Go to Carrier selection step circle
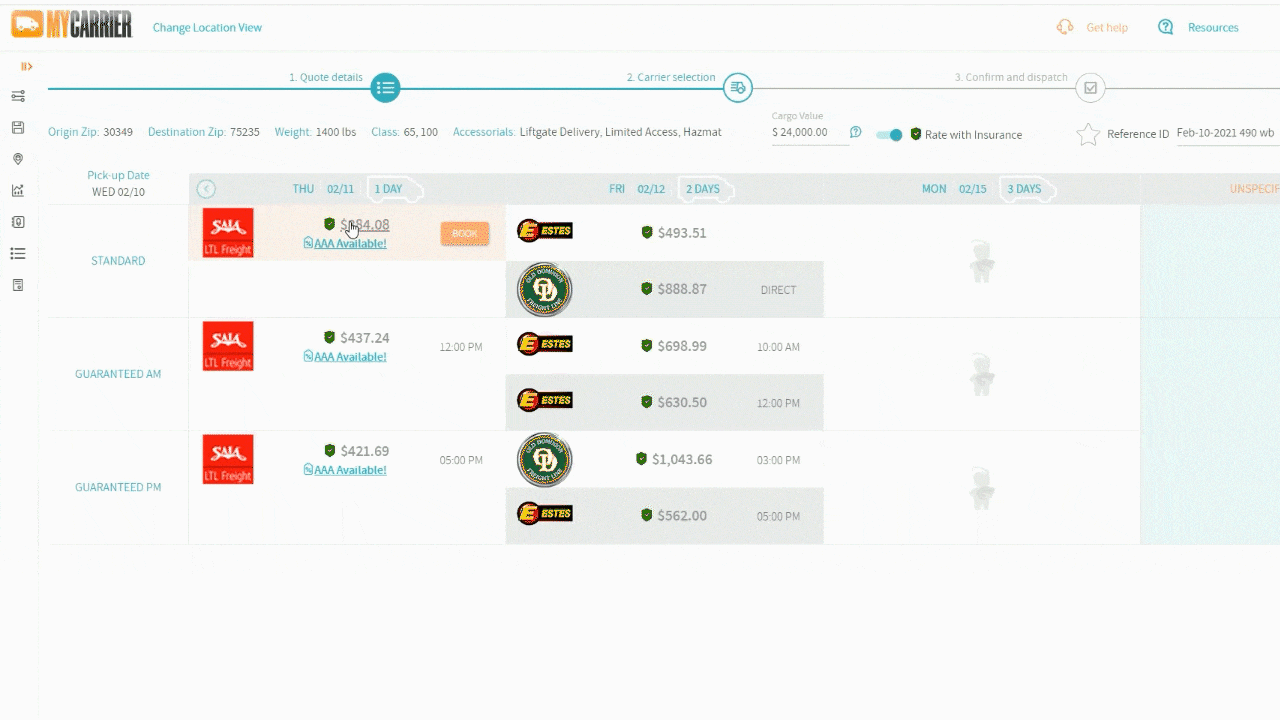1280x720 pixels. [x=738, y=88]
